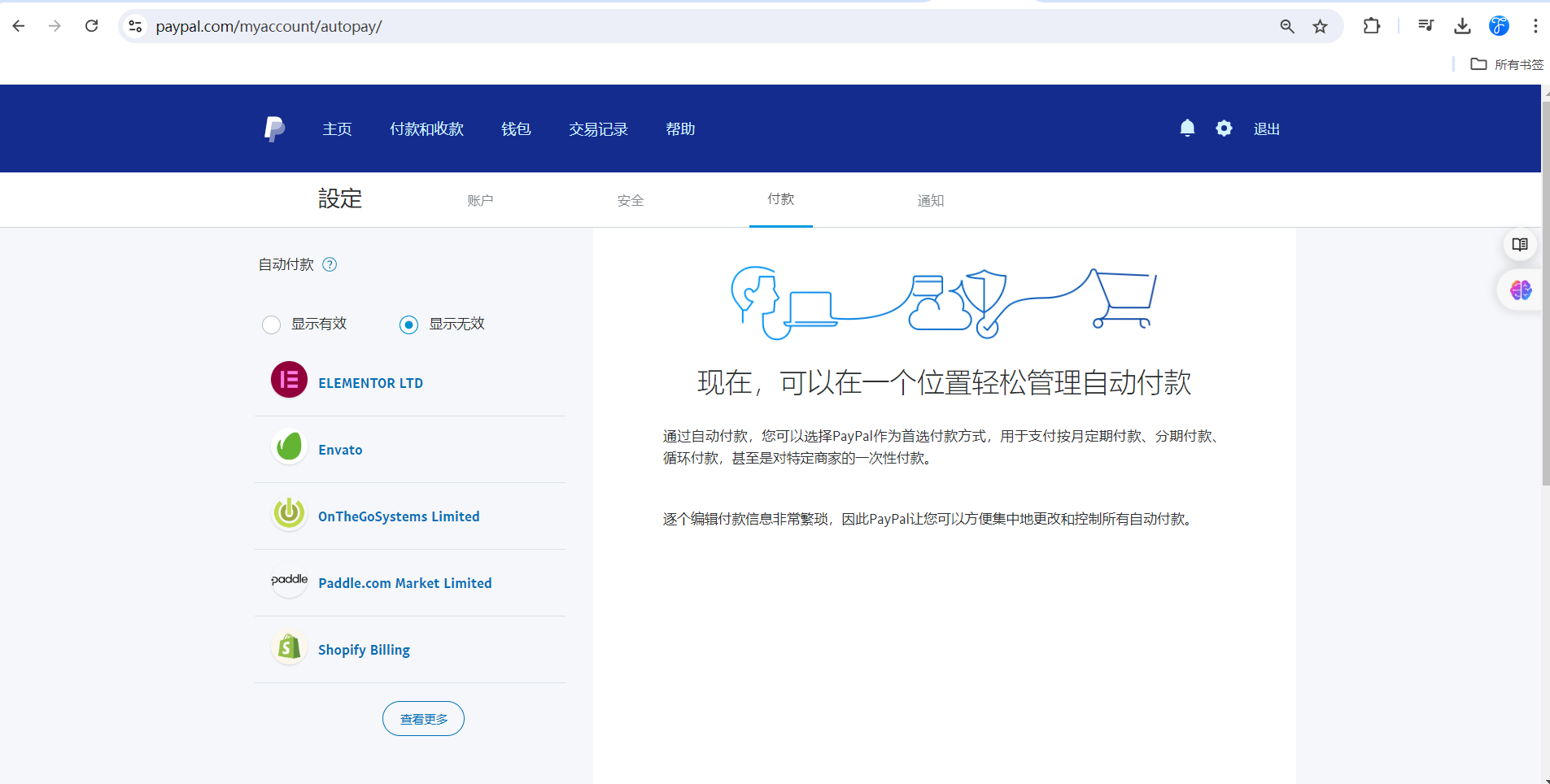Screen dimensions: 1550x784
Task: Click the Envato leaf logo
Action: tap(289, 446)
